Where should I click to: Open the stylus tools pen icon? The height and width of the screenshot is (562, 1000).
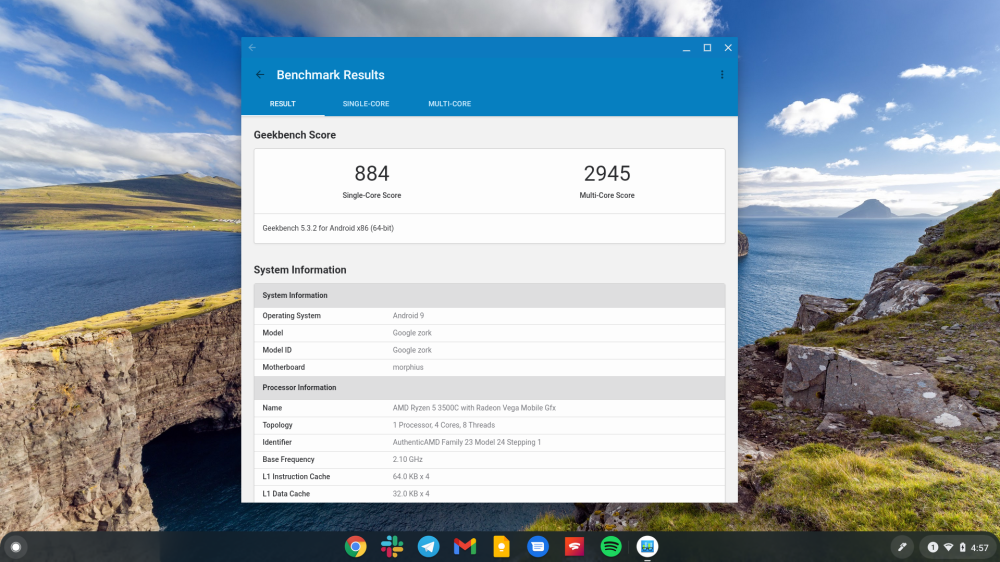pos(901,547)
